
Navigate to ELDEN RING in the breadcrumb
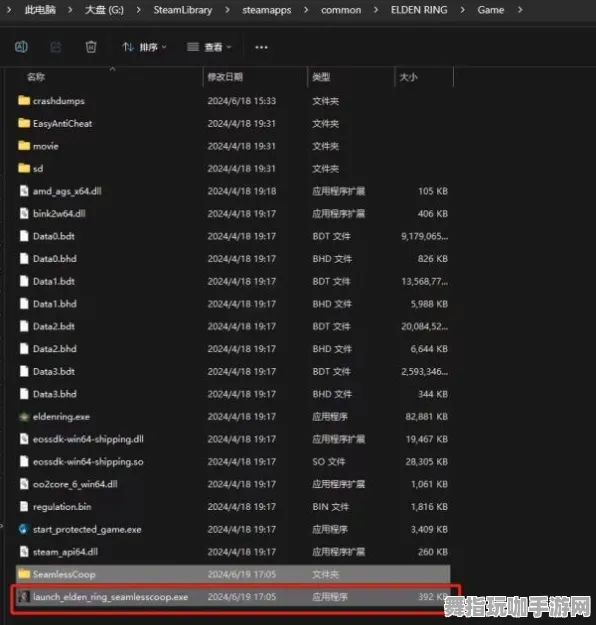click(x=419, y=10)
